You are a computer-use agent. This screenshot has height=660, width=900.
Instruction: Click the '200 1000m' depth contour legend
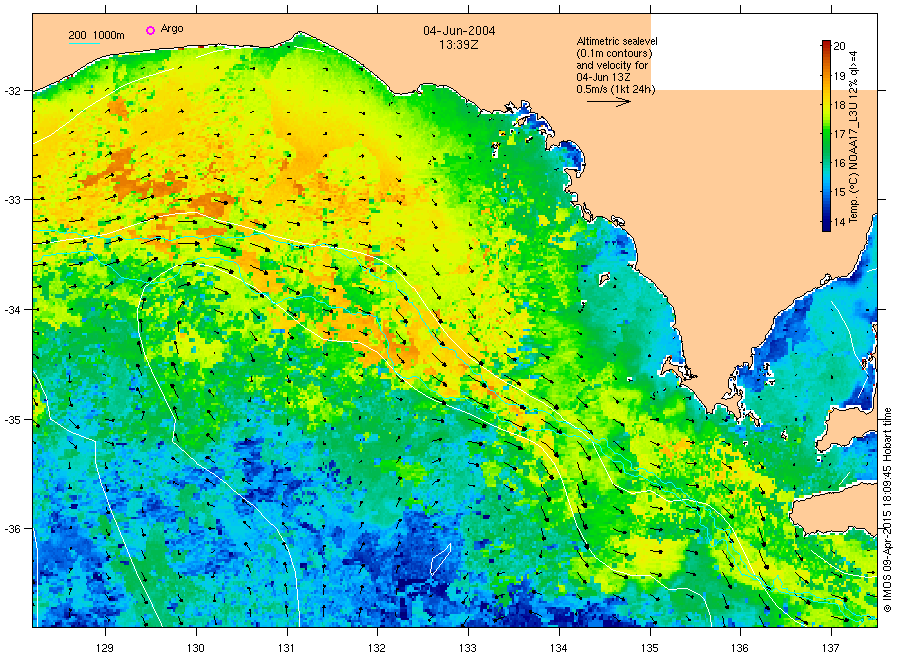[96, 36]
